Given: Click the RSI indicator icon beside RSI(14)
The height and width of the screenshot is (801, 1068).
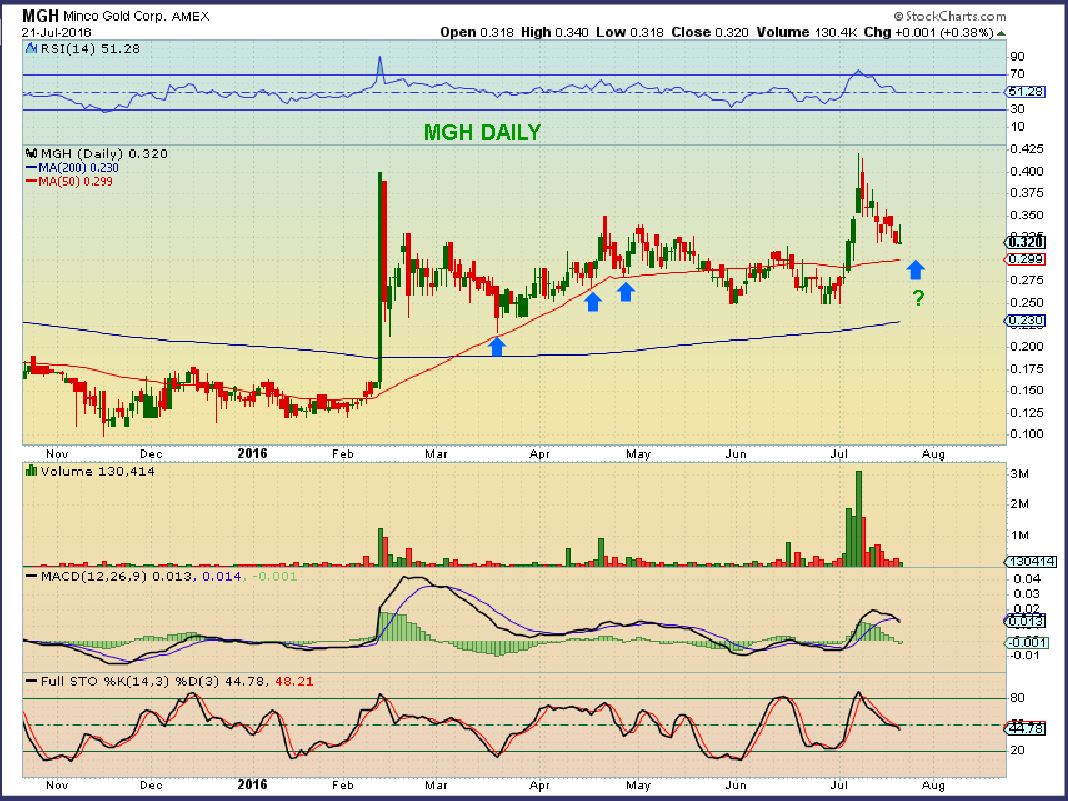Looking at the screenshot, I should 30,49.
